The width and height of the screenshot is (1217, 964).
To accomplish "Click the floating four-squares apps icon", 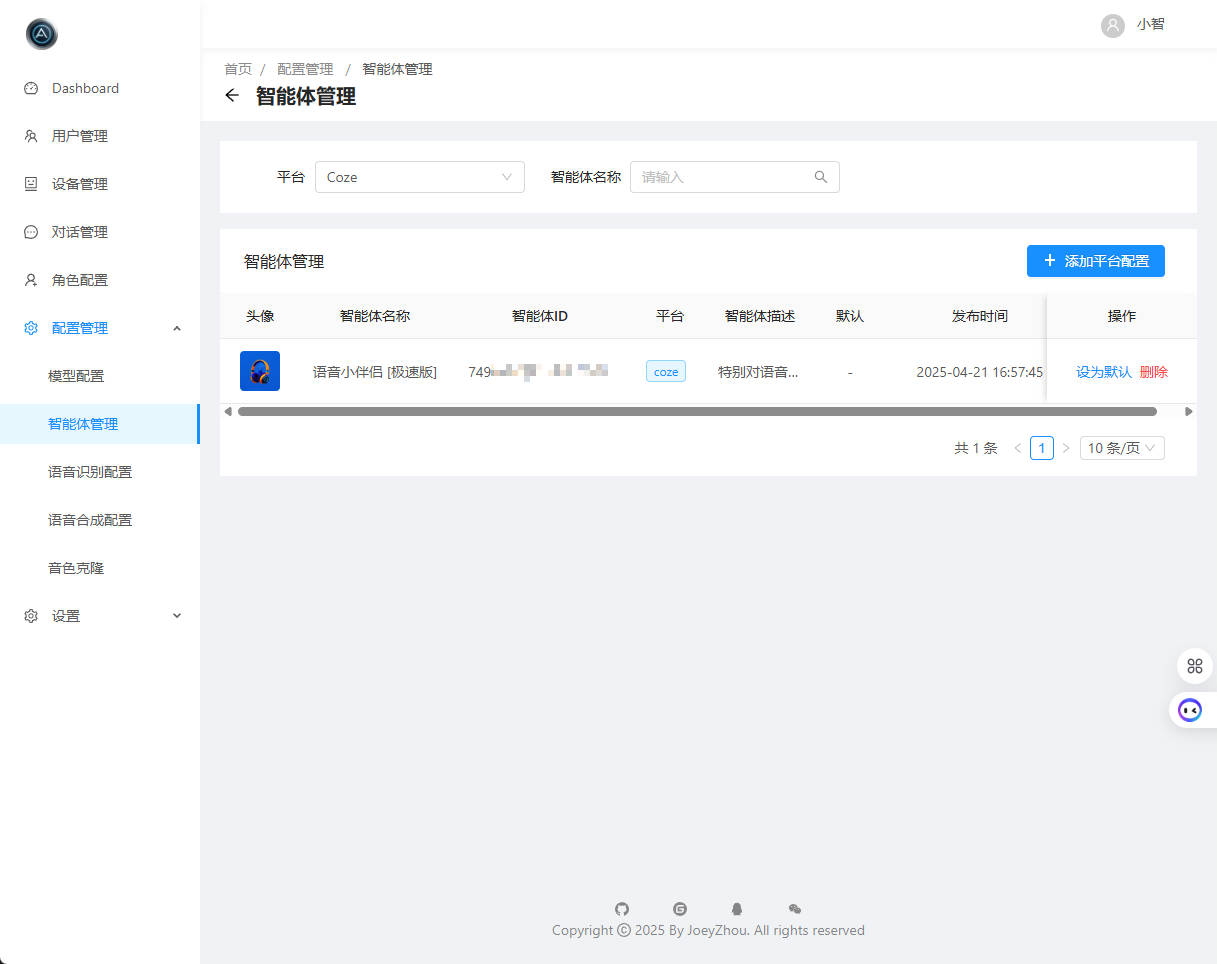I will coord(1194,666).
